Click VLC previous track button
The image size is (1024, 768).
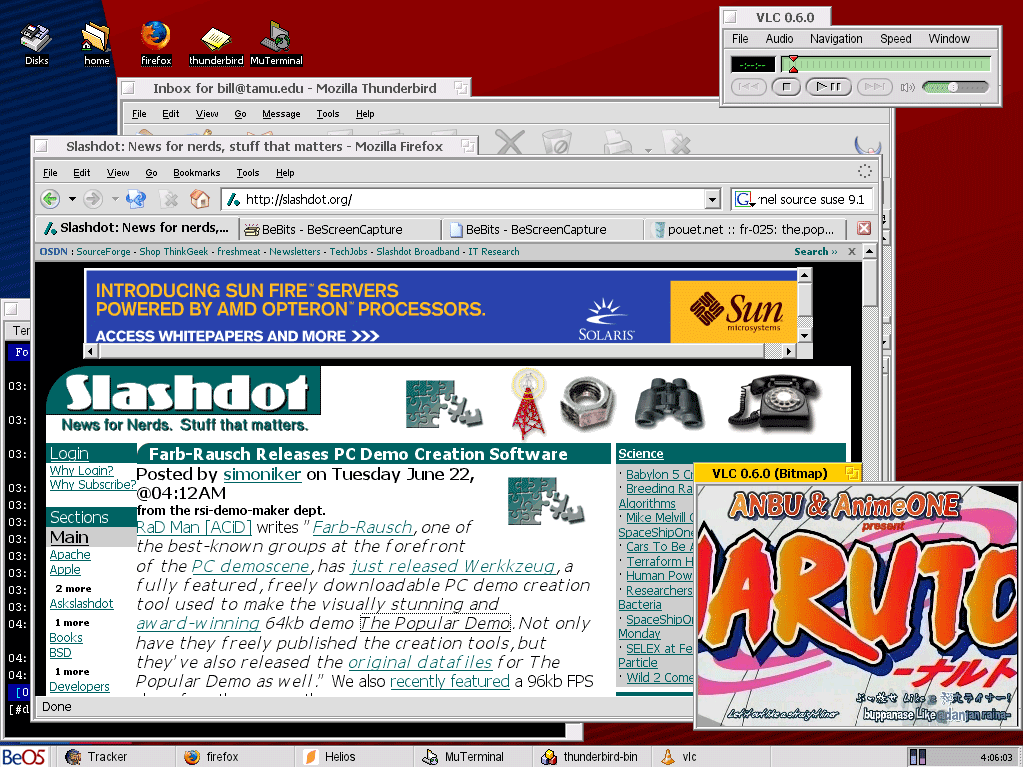[748, 86]
